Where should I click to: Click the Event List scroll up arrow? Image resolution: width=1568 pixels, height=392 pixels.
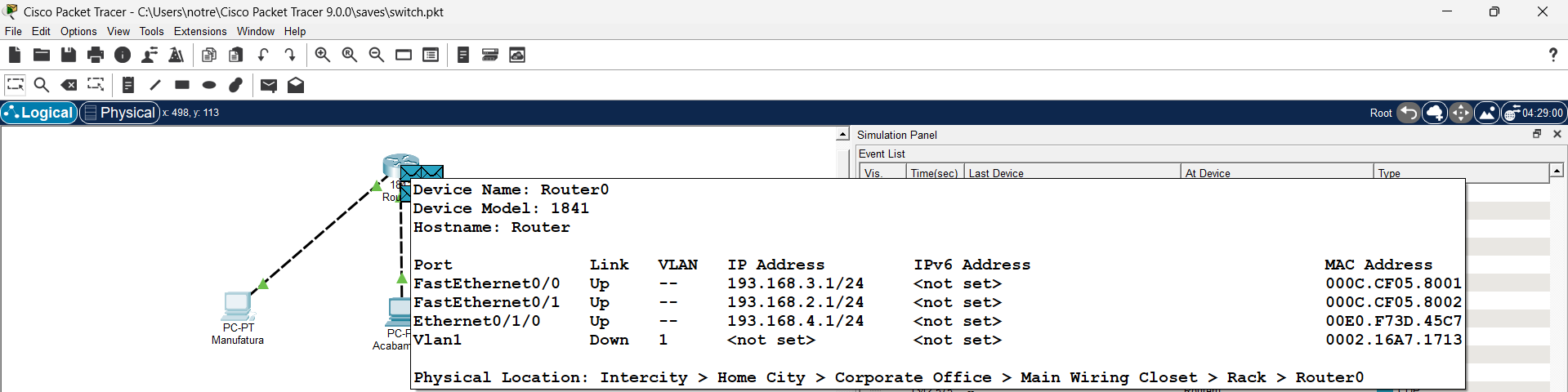tap(1557, 171)
